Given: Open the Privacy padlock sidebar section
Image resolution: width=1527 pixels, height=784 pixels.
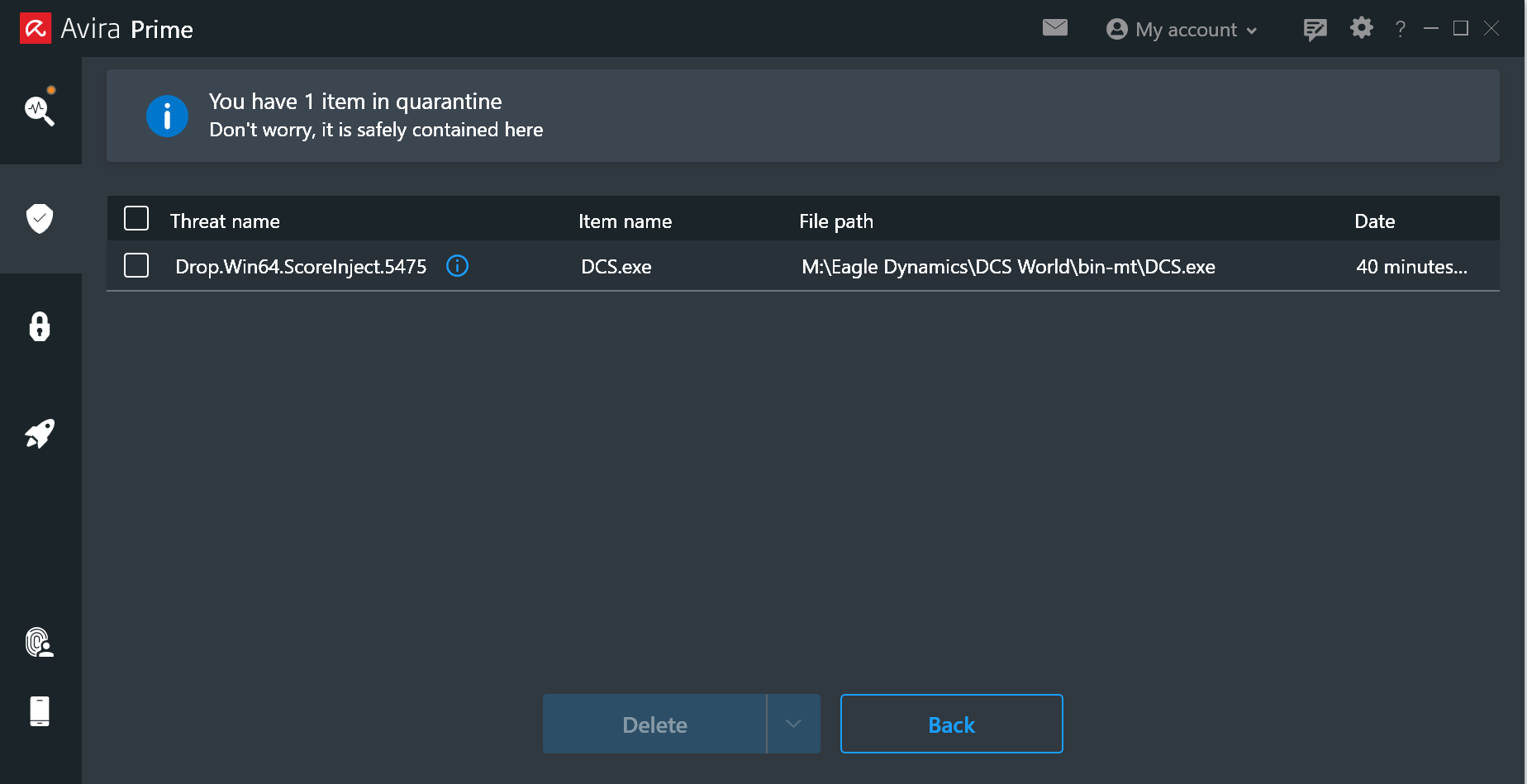Looking at the screenshot, I should (40, 327).
